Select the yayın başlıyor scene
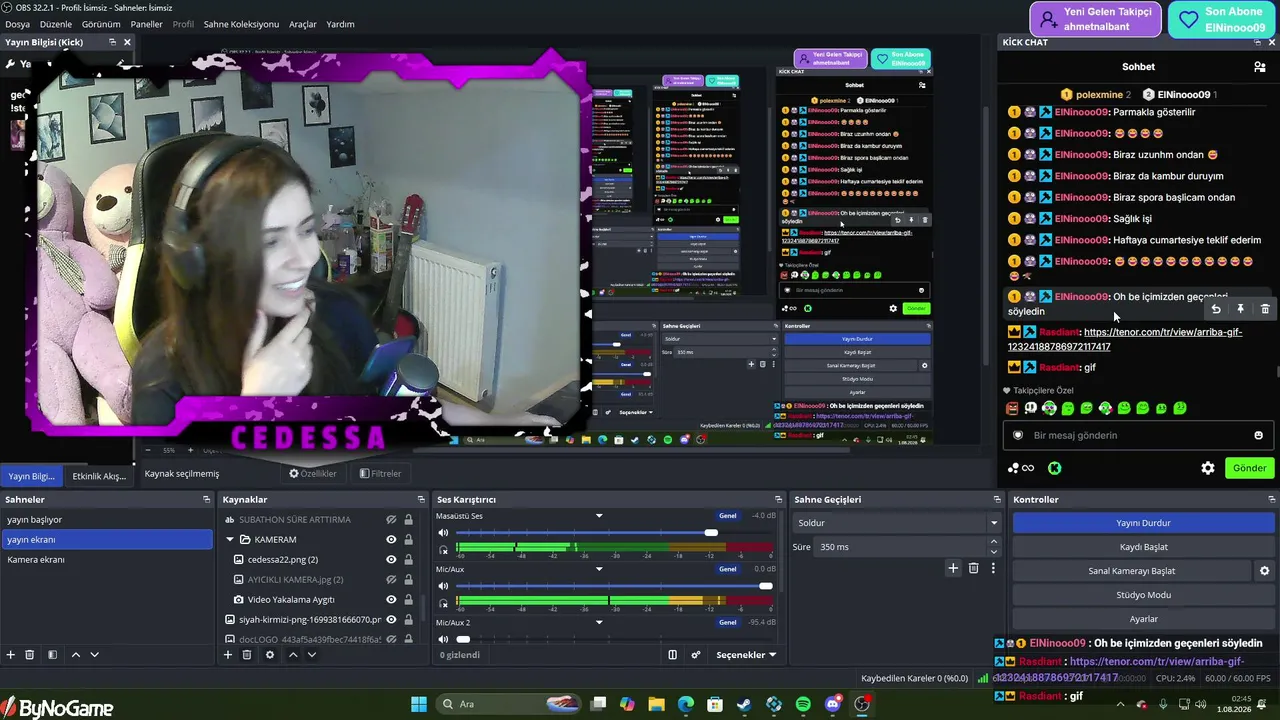Screen dimensions: 1280x720 tap(106, 520)
